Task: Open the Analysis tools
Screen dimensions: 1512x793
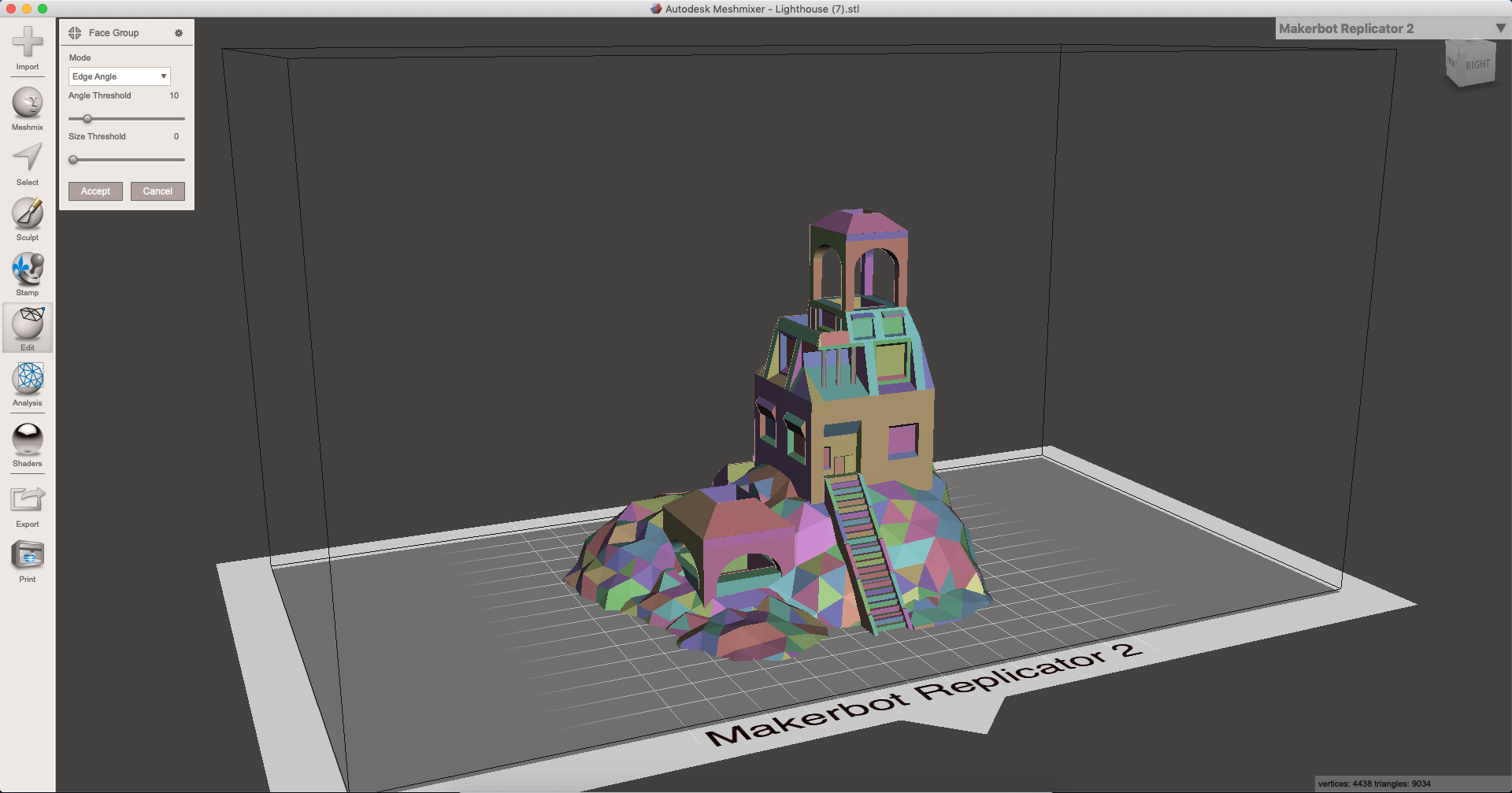Action: click(x=28, y=384)
